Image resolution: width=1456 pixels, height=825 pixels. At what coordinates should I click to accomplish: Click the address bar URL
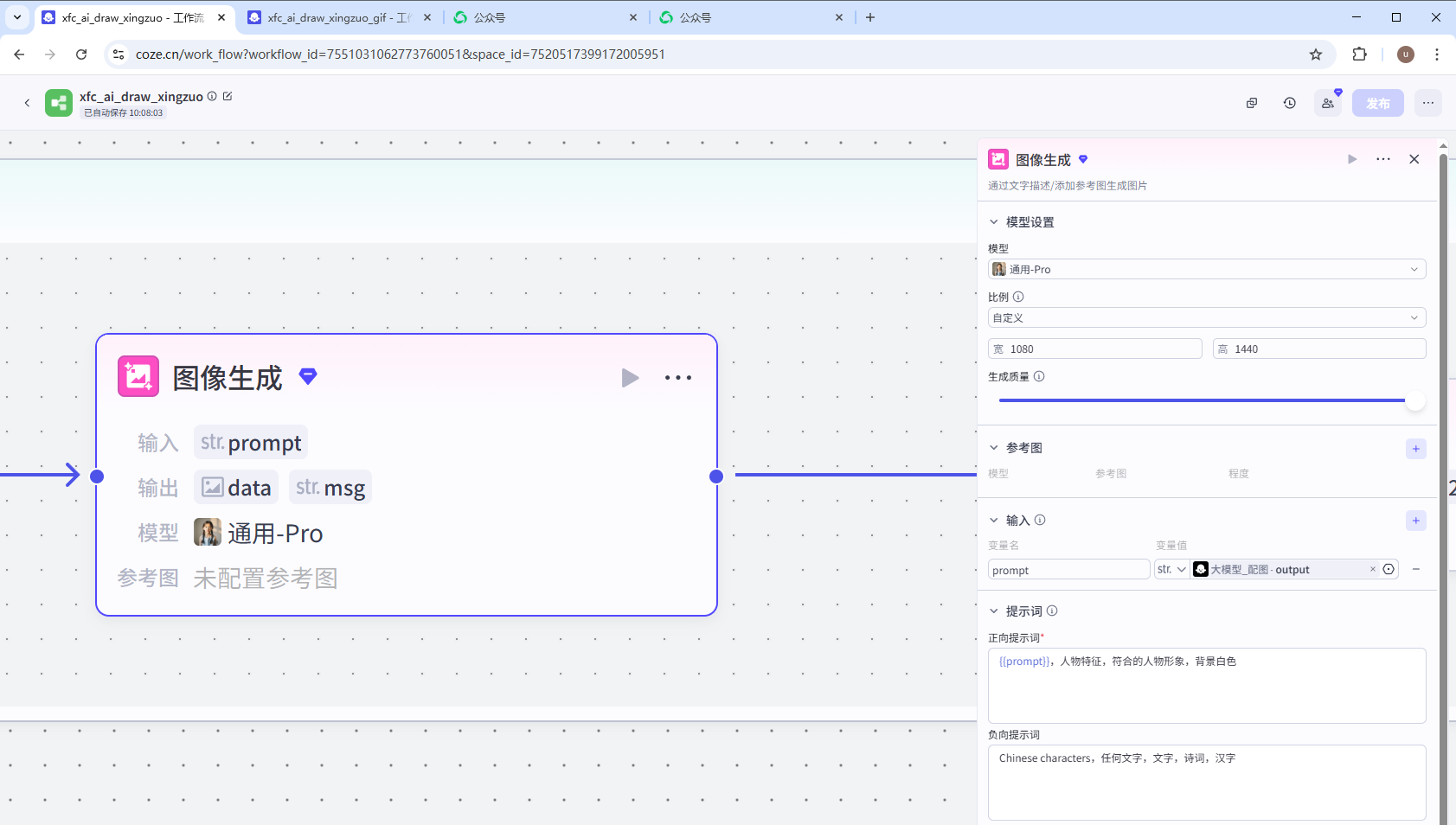pos(401,54)
